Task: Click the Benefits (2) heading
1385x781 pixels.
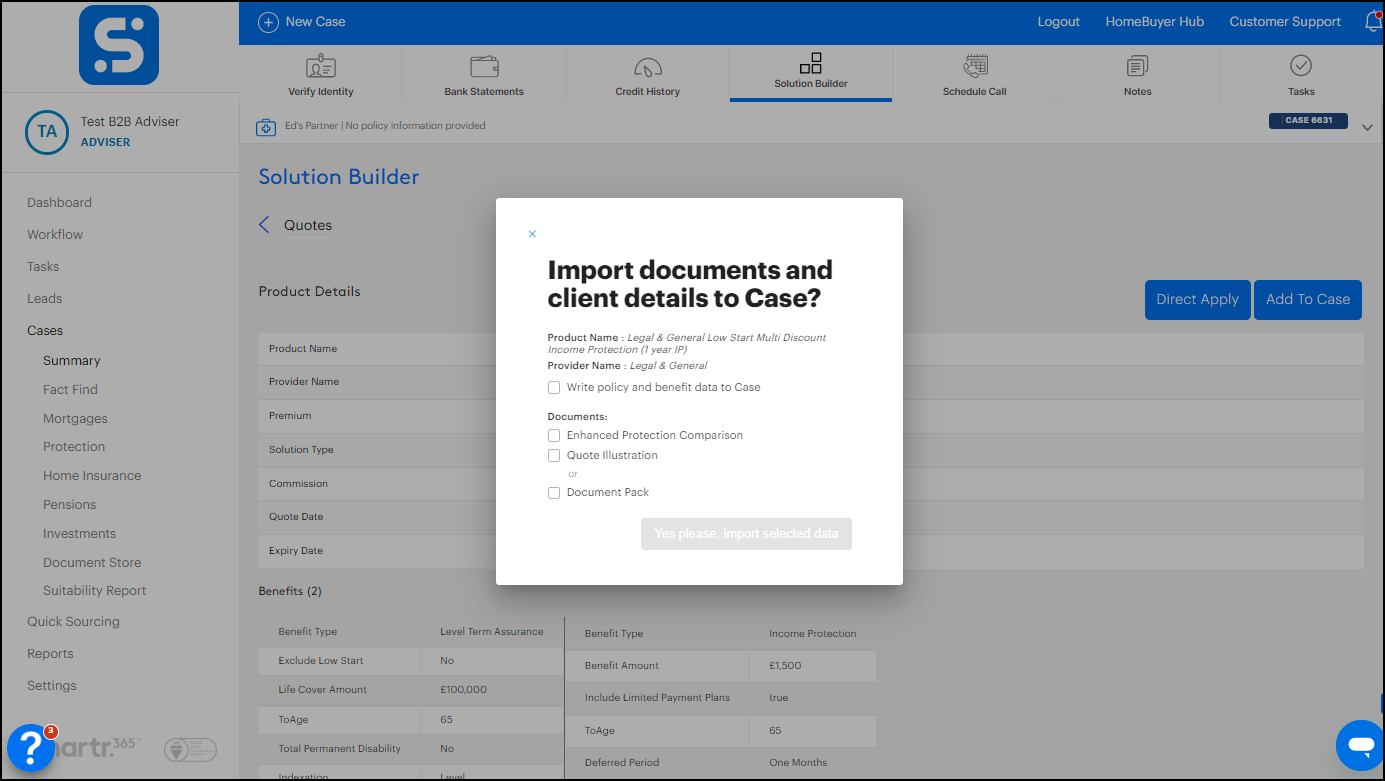Action: coord(290,592)
